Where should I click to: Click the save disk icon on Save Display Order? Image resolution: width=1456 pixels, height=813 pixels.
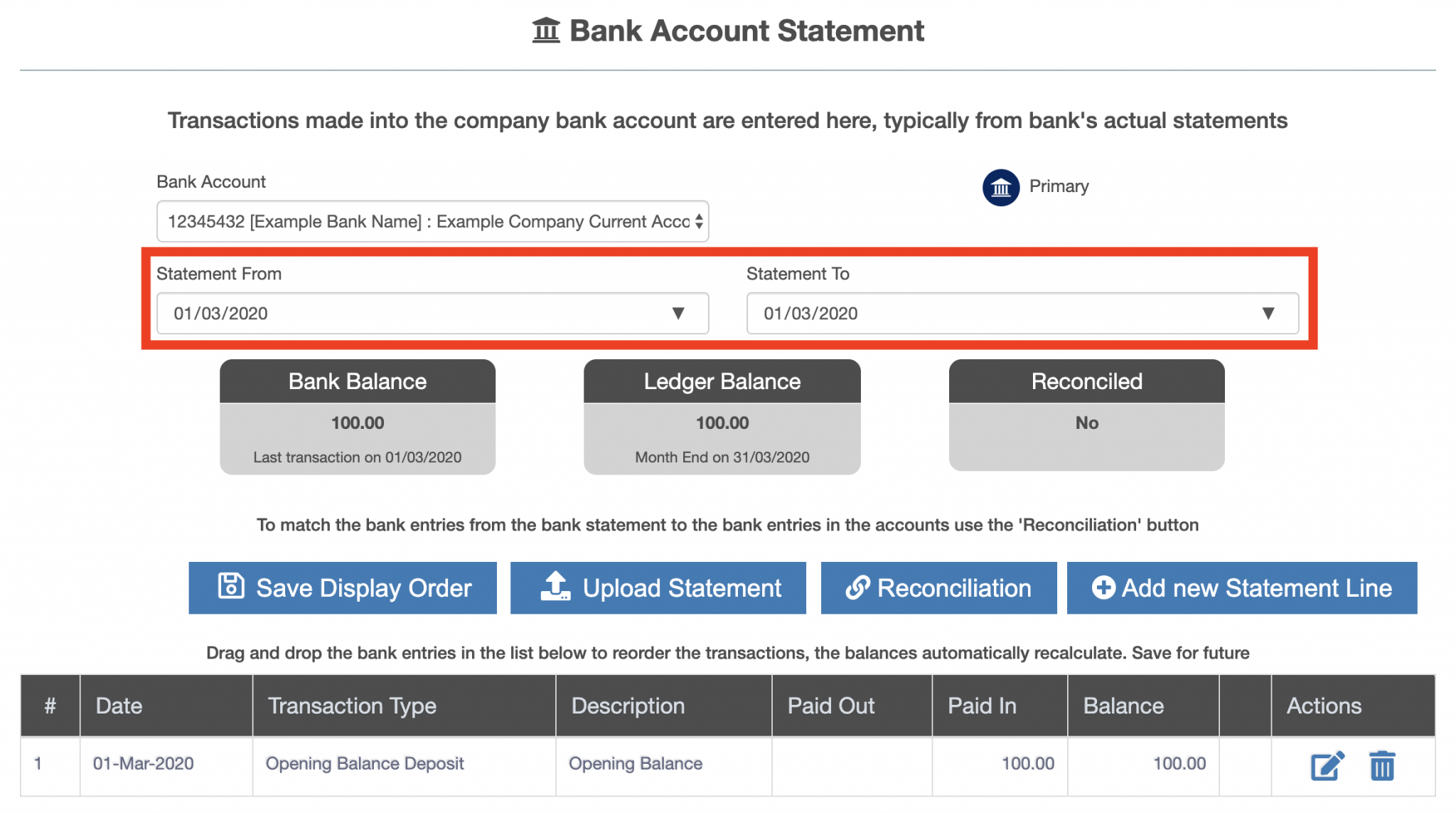230,587
